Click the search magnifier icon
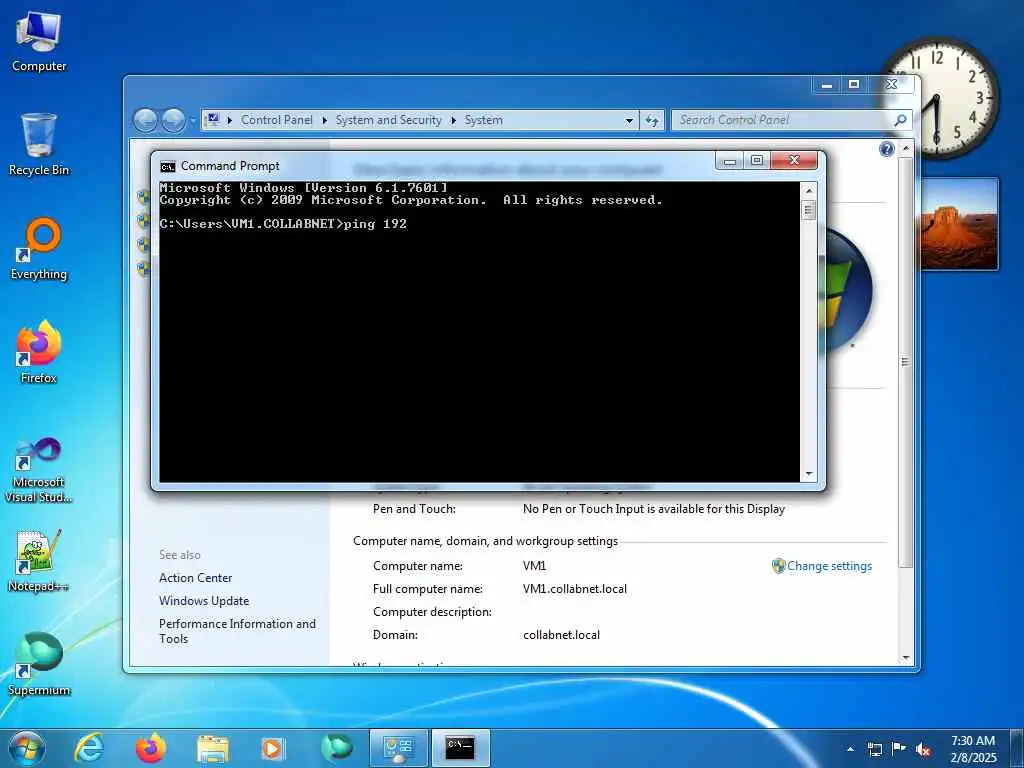 (901, 120)
